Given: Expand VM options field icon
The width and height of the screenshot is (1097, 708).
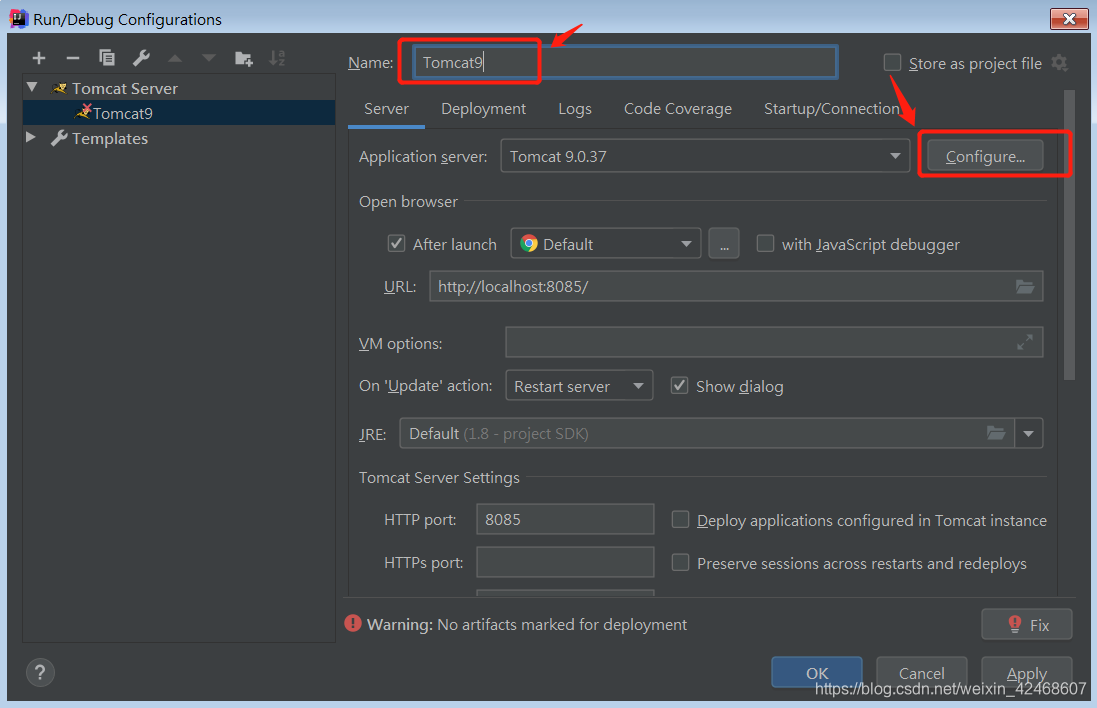Looking at the screenshot, I should coord(1025,342).
